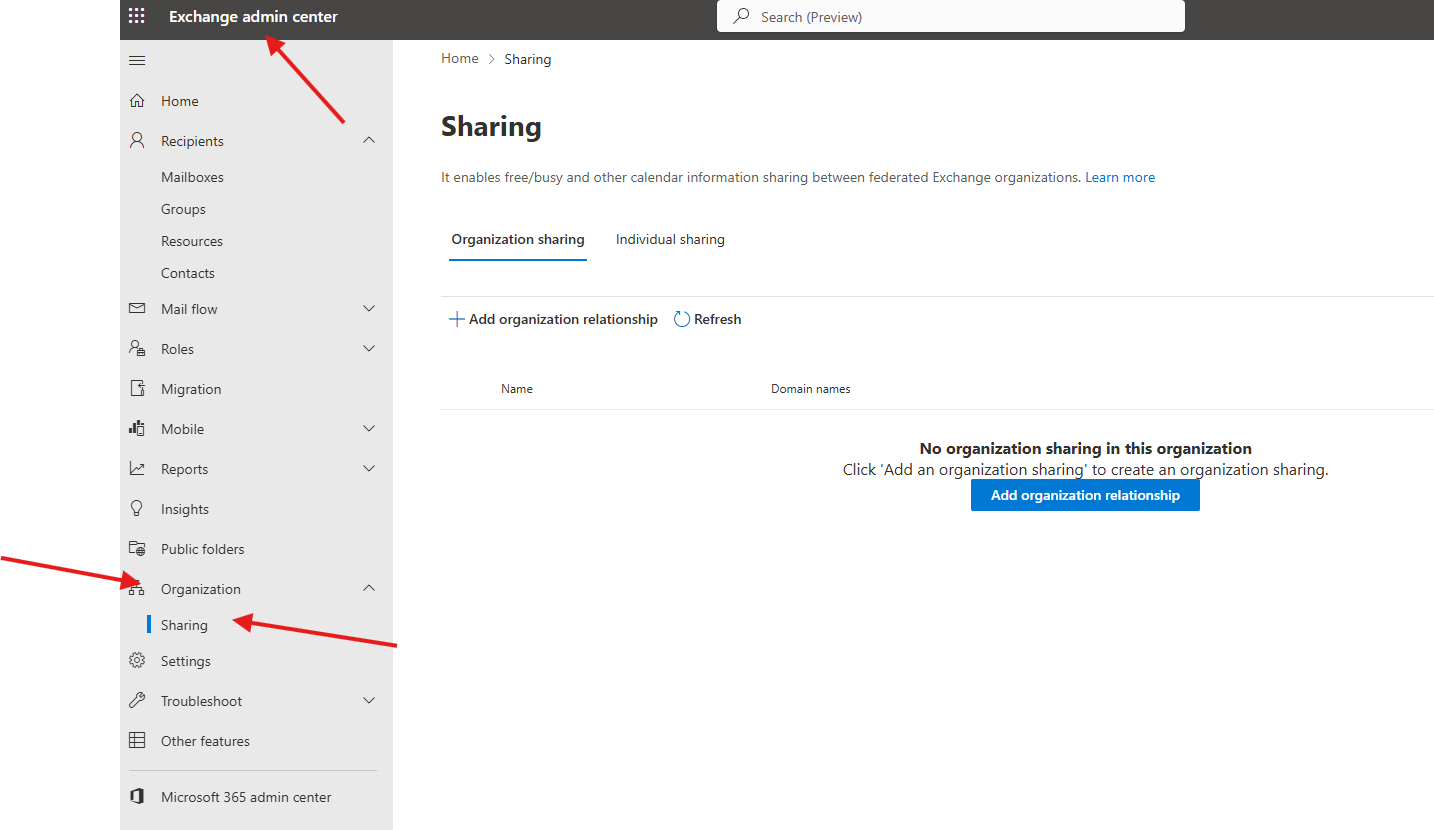Click the 'Sharing' page heading
Image resolution: width=1434 pixels, height=830 pixels.
pyautogui.click(x=491, y=127)
